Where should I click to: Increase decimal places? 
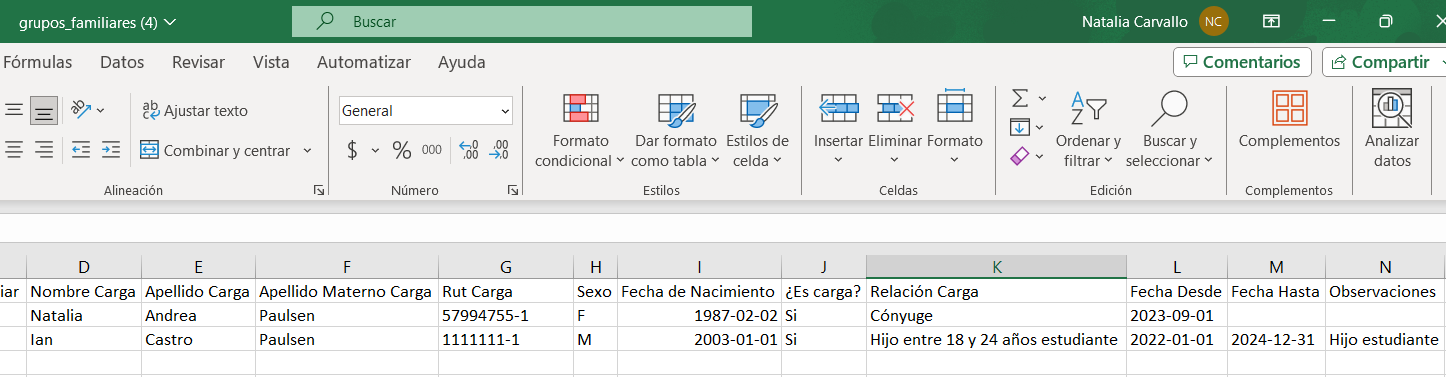tap(468, 150)
